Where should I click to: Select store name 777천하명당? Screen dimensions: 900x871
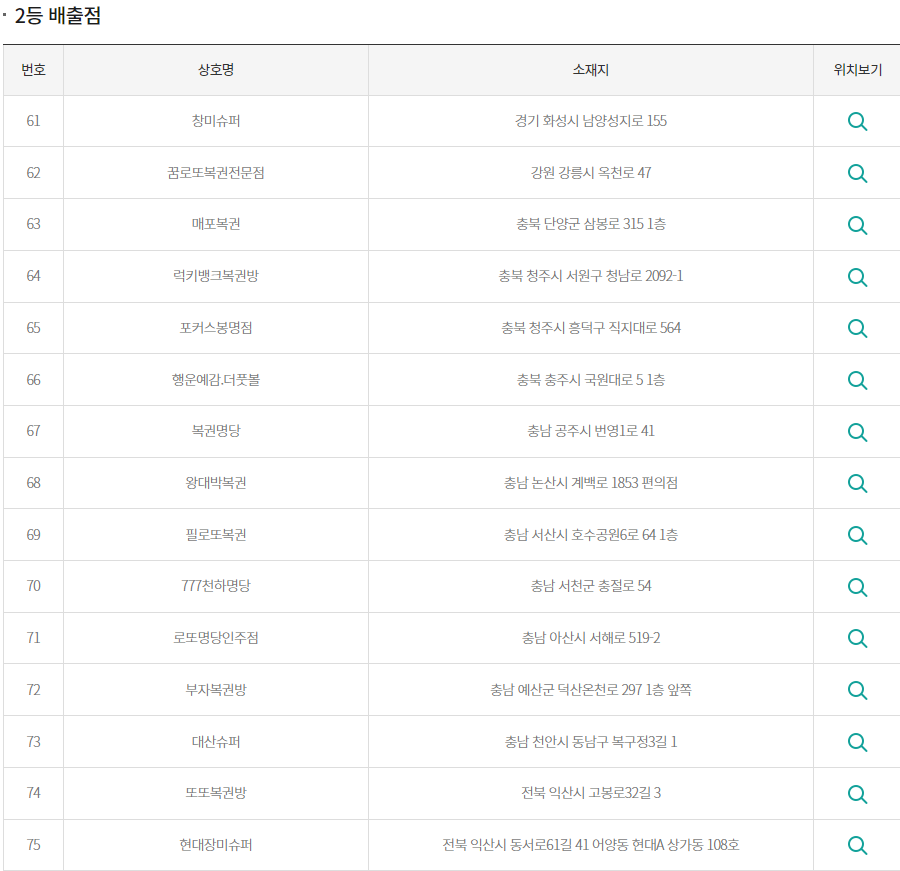216,586
